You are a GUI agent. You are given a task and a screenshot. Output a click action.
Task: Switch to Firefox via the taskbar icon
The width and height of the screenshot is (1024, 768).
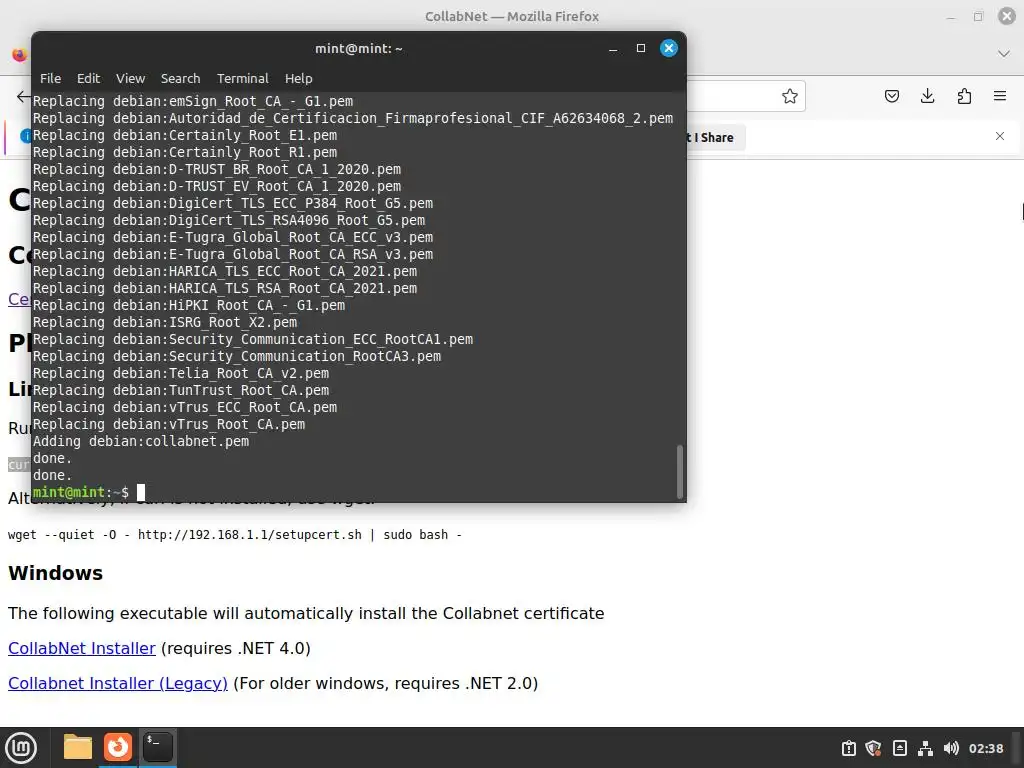click(x=118, y=747)
